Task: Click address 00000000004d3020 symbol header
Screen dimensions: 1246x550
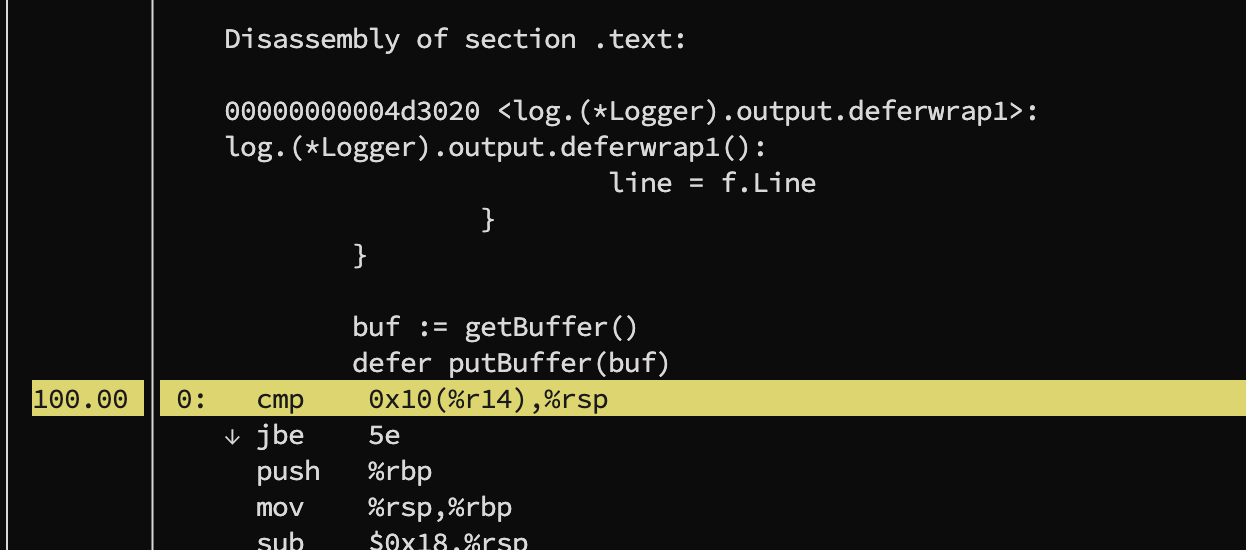Action: [632, 111]
